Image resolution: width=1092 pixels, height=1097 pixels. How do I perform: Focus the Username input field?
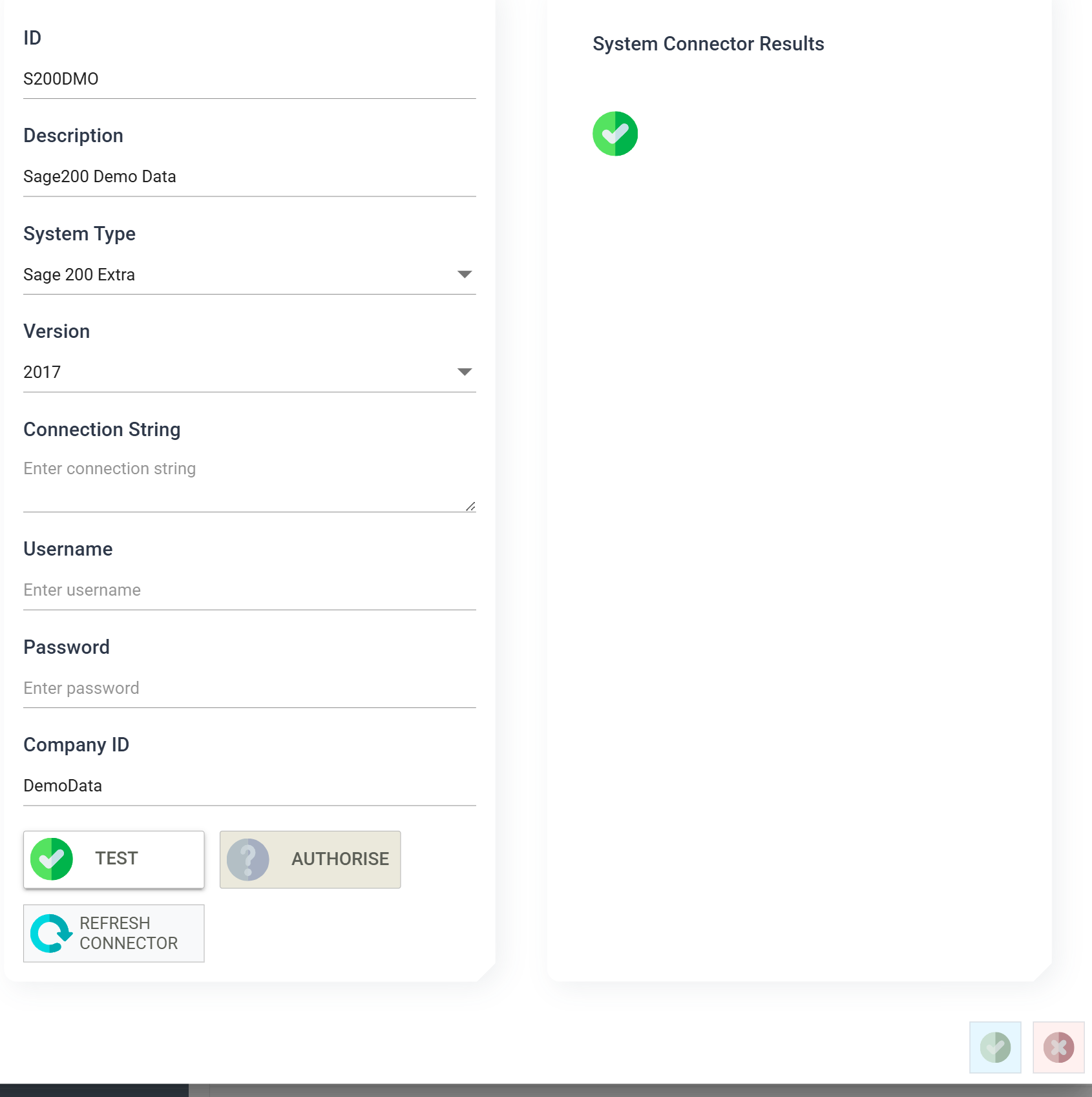click(249, 590)
